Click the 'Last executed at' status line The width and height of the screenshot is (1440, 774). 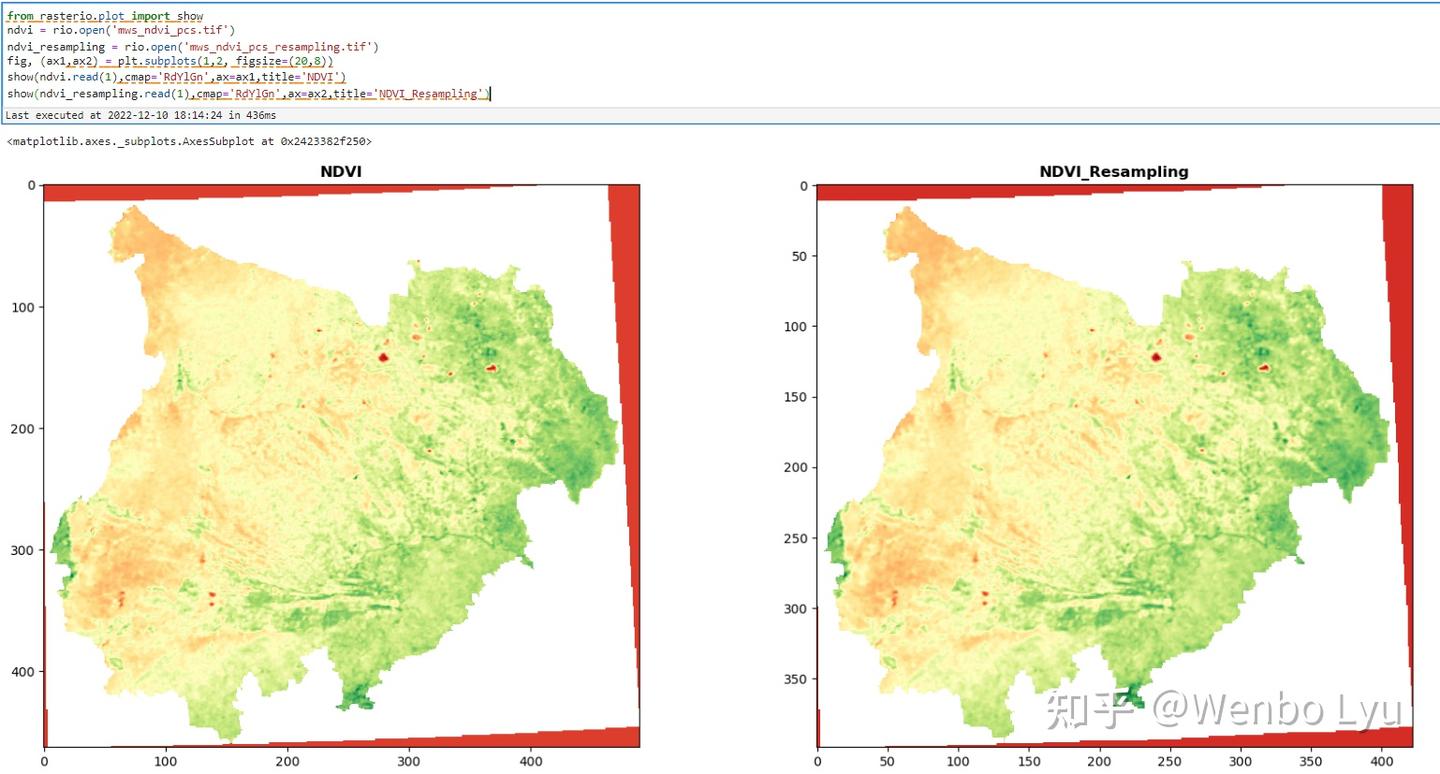(x=141, y=116)
